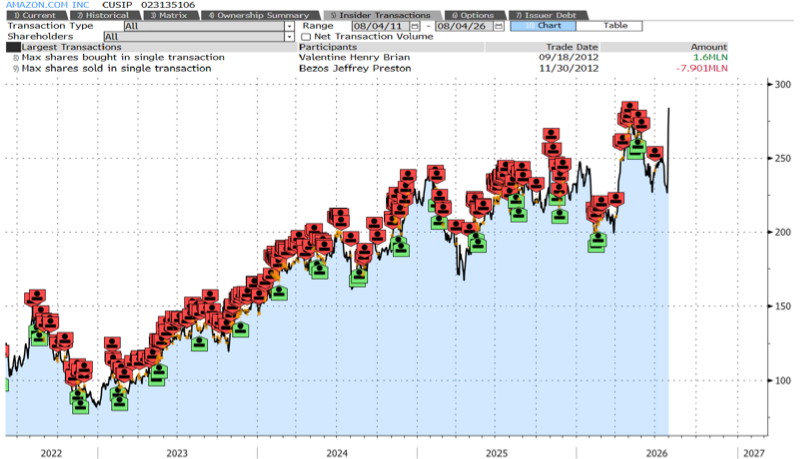
Task: Click the Range start date field 08/04/11
Action: 380,26
